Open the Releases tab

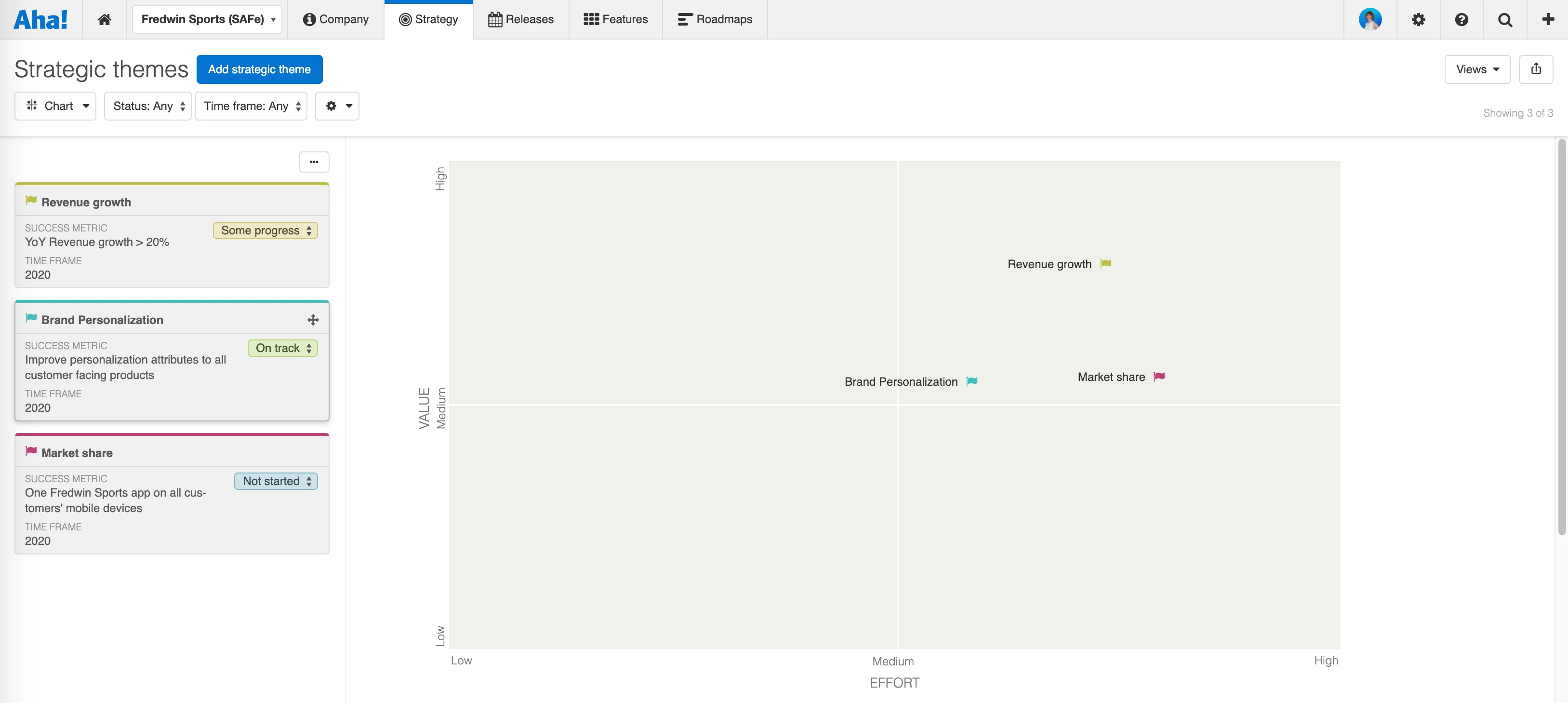(521, 19)
